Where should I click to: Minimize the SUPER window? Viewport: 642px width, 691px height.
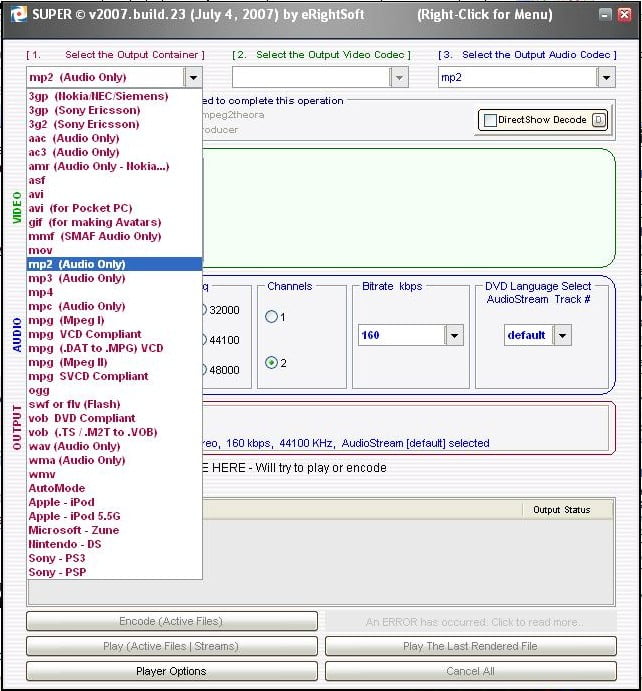coord(605,15)
